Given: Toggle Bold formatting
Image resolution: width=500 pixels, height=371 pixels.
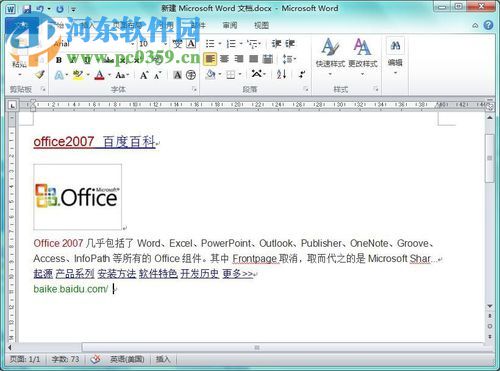Looking at the screenshot, I should pos(59,60).
